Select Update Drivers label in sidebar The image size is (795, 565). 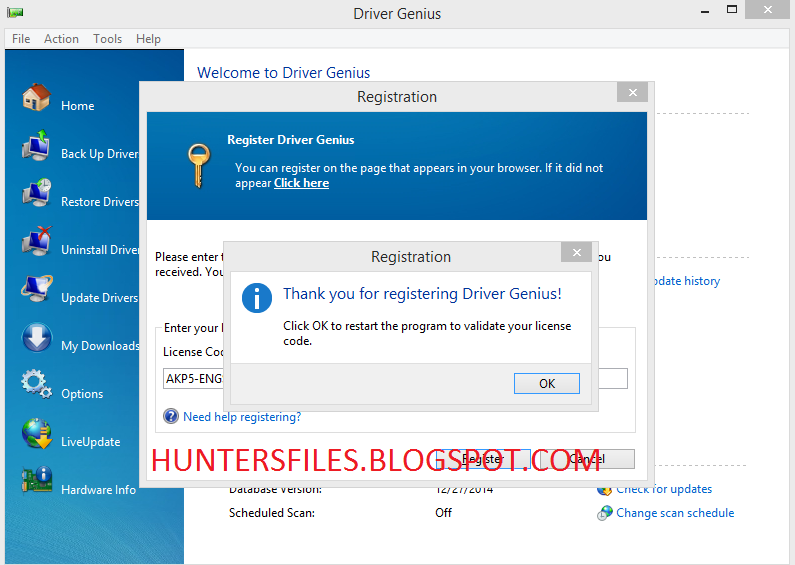99,298
